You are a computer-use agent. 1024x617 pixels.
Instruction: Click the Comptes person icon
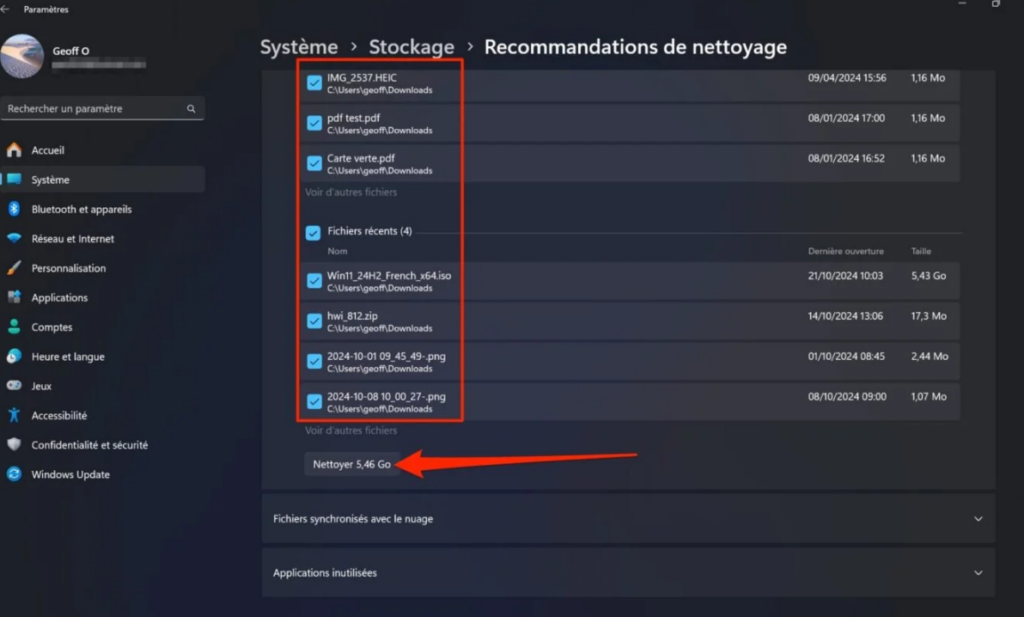(x=14, y=327)
